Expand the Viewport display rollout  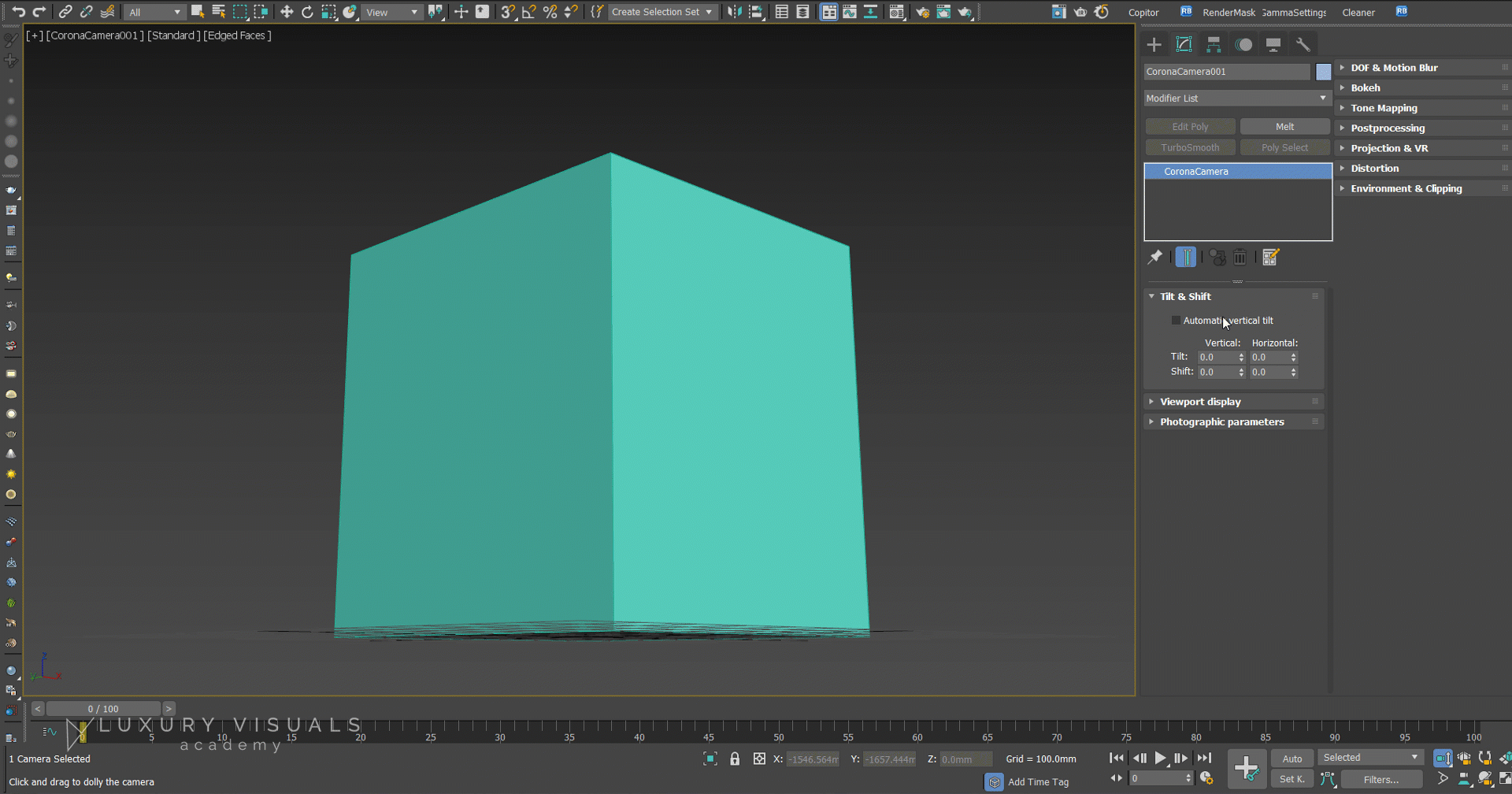[1233, 402]
